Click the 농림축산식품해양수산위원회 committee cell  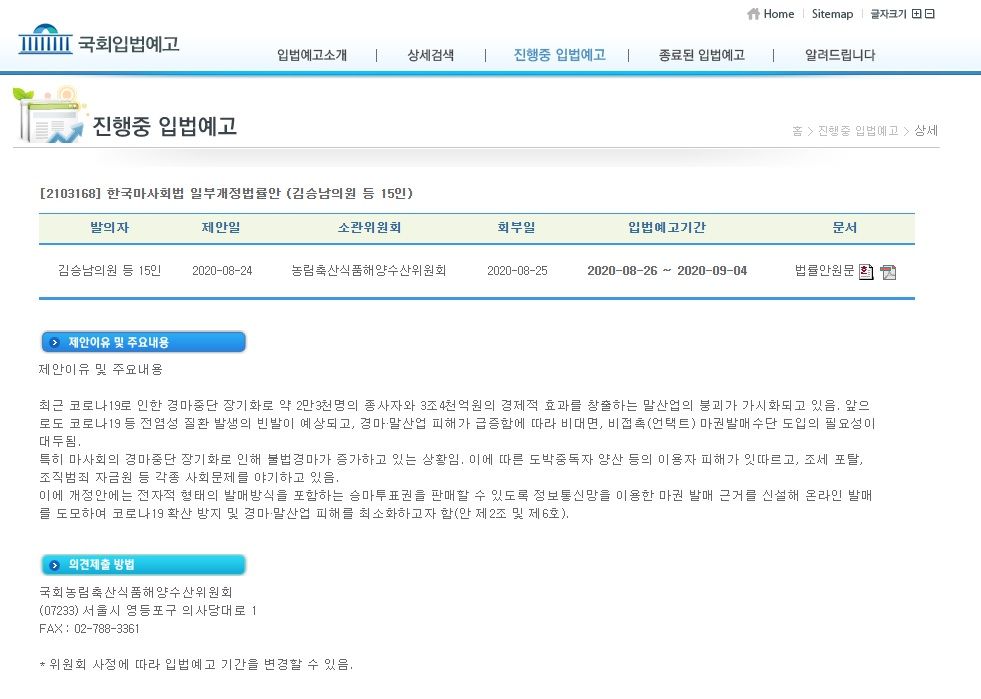(368, 271)
